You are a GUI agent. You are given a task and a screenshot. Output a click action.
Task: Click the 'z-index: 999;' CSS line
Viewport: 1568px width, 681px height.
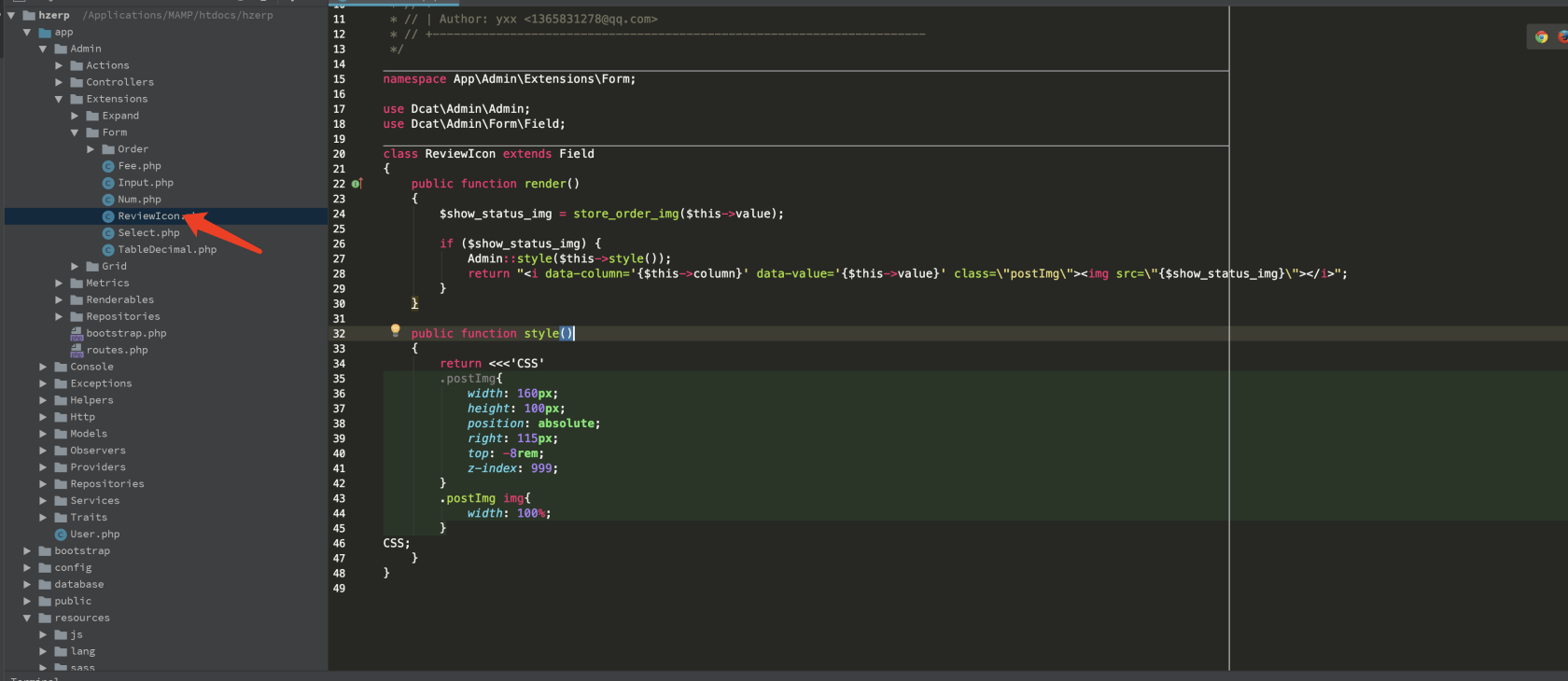(512, 468)
